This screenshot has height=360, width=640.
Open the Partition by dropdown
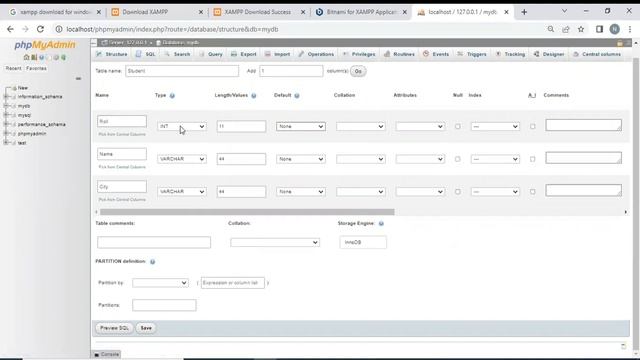click(160, 283)
